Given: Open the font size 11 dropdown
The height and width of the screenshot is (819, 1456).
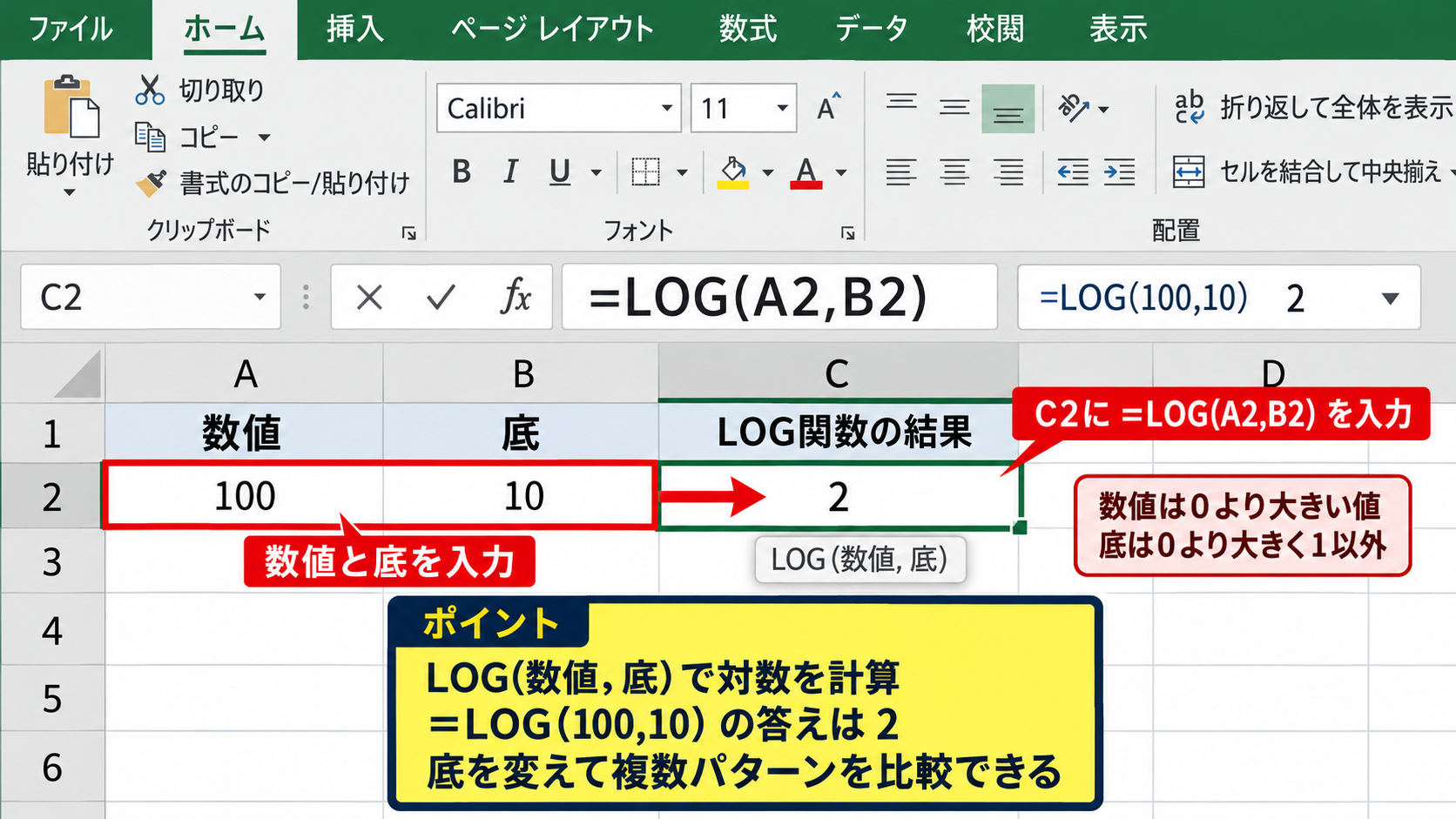Looking at the screenshot, I should [782, 108].
